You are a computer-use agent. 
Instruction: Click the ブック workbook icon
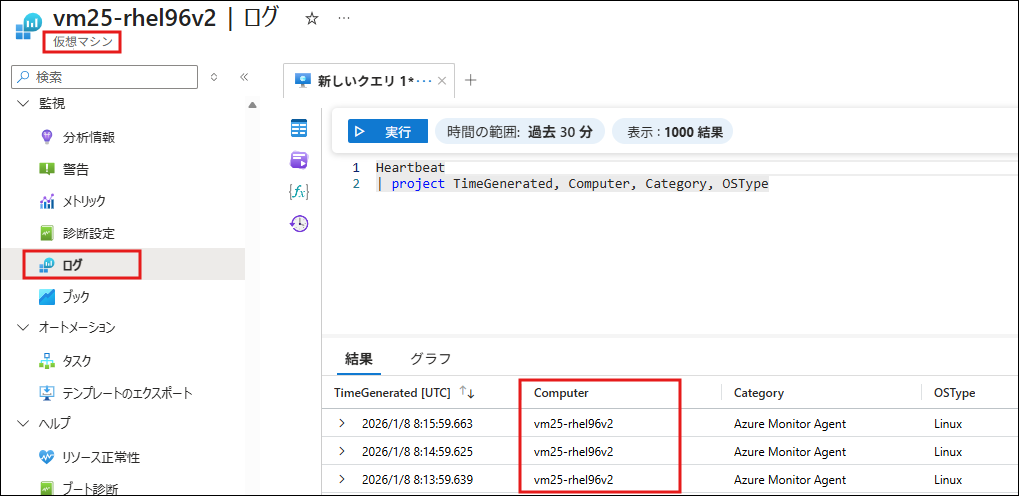(47, 297)
